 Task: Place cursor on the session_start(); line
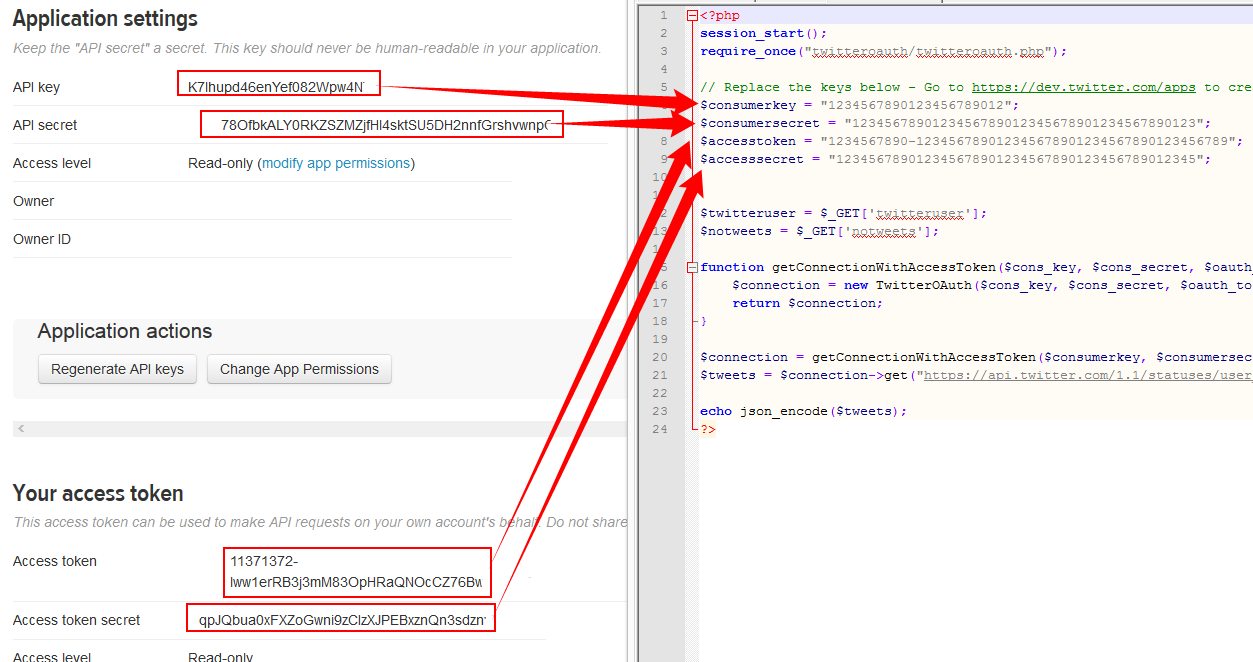click(x=764, y=33)
